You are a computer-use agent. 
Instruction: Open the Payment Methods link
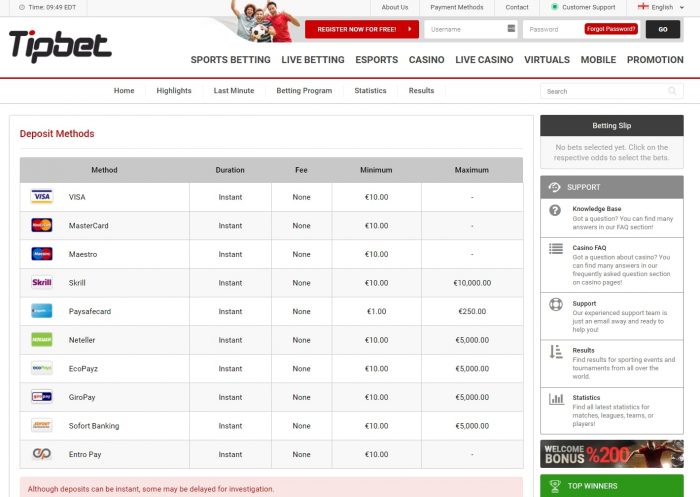click(457, 7)
